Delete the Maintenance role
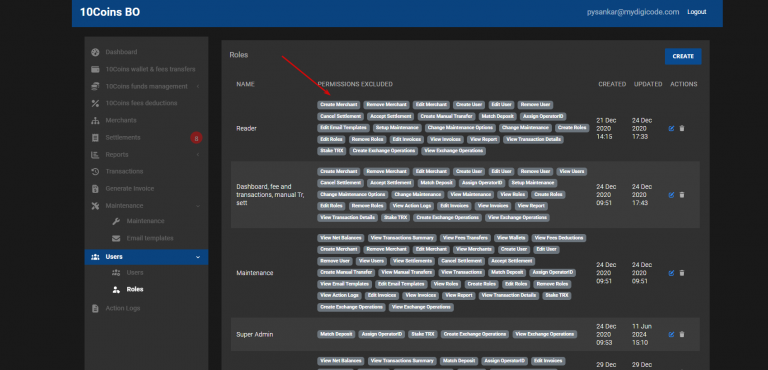This screenshot has width=768, height=370. point(682,273)
